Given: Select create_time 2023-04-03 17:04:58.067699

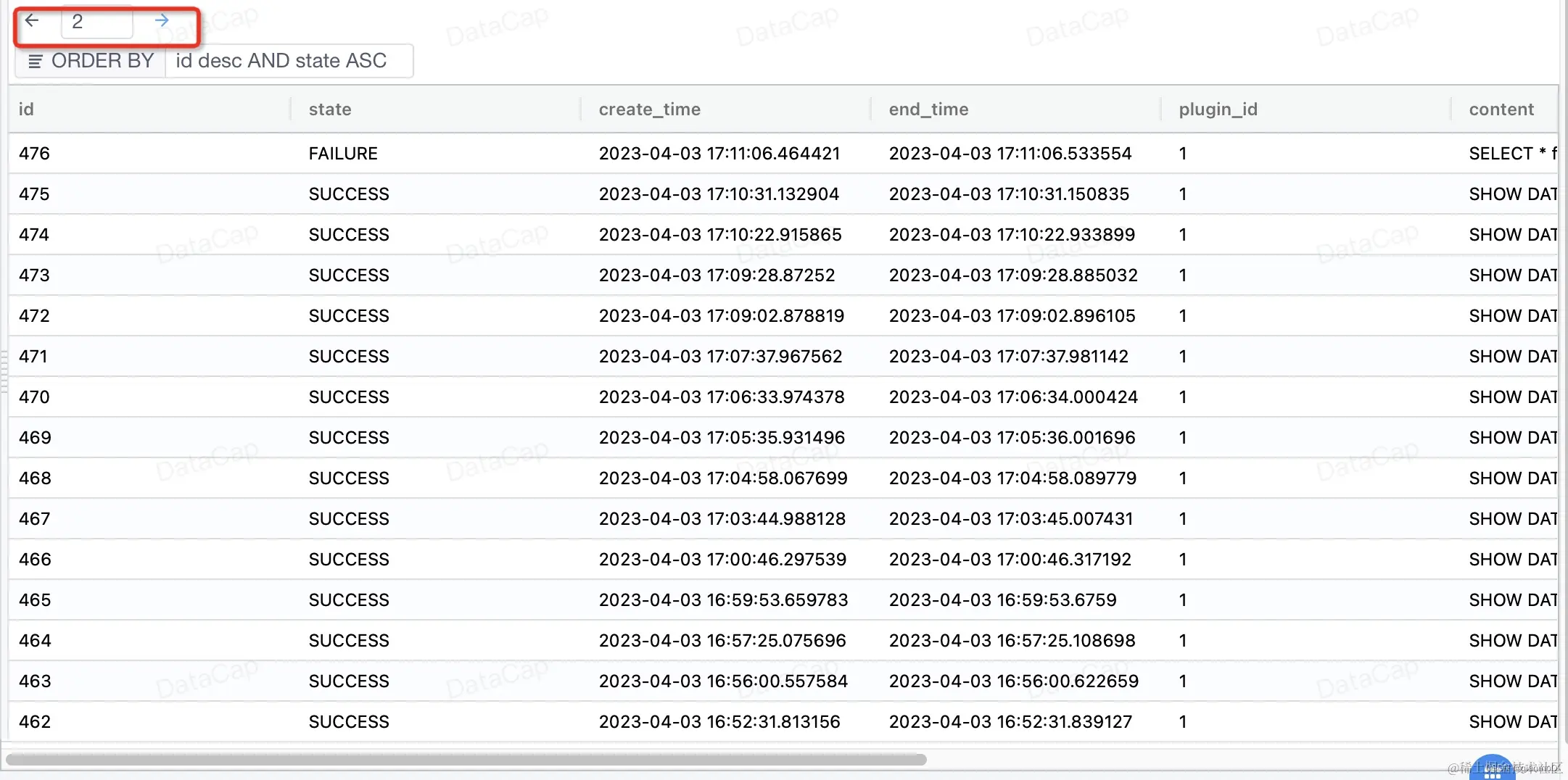Looking at the screenshot, I should (723, 478).
